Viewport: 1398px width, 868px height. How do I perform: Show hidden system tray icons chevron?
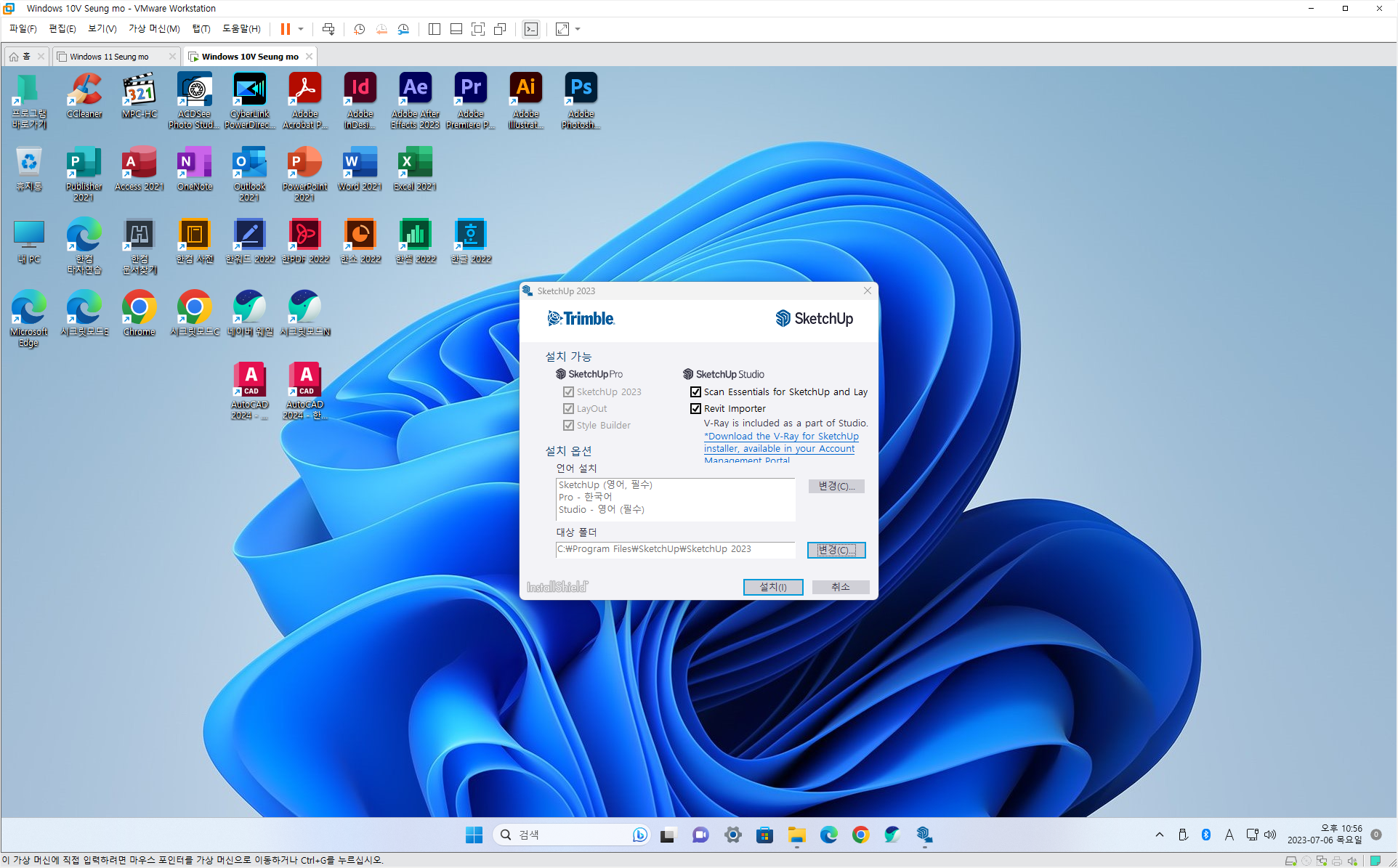(x=1159, y=835)
